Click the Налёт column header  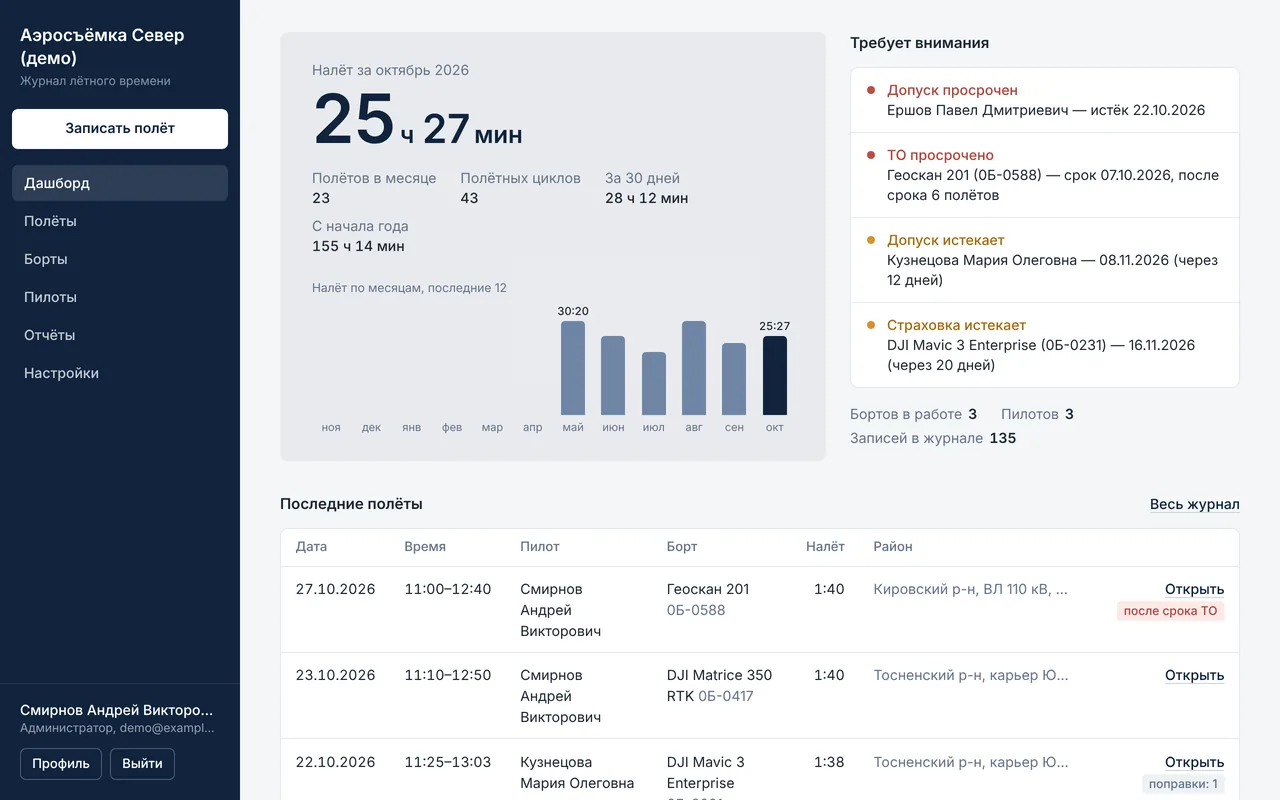(x=825, y=547)
